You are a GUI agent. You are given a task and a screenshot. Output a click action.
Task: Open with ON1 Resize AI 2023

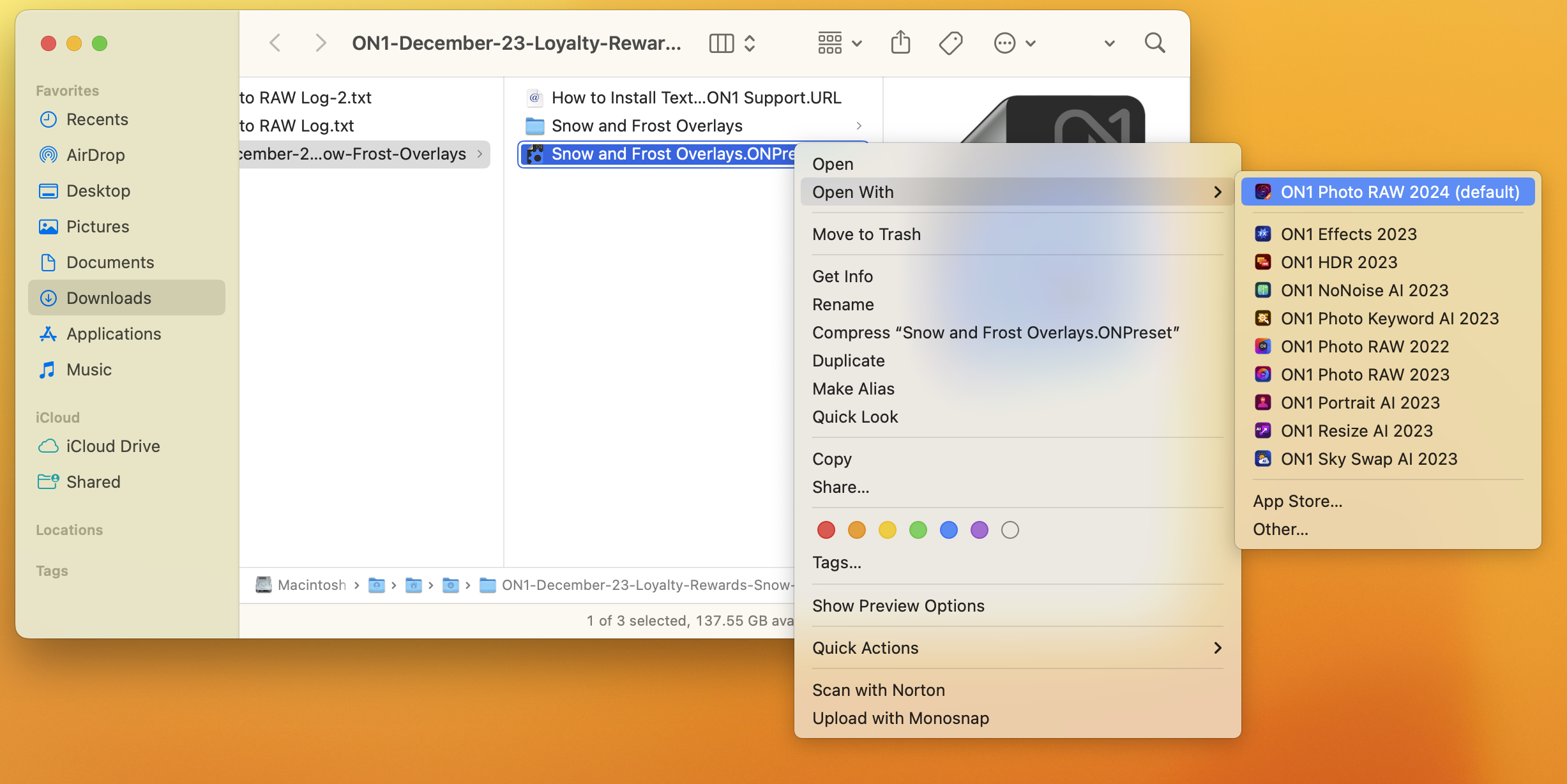[1388, 431]
